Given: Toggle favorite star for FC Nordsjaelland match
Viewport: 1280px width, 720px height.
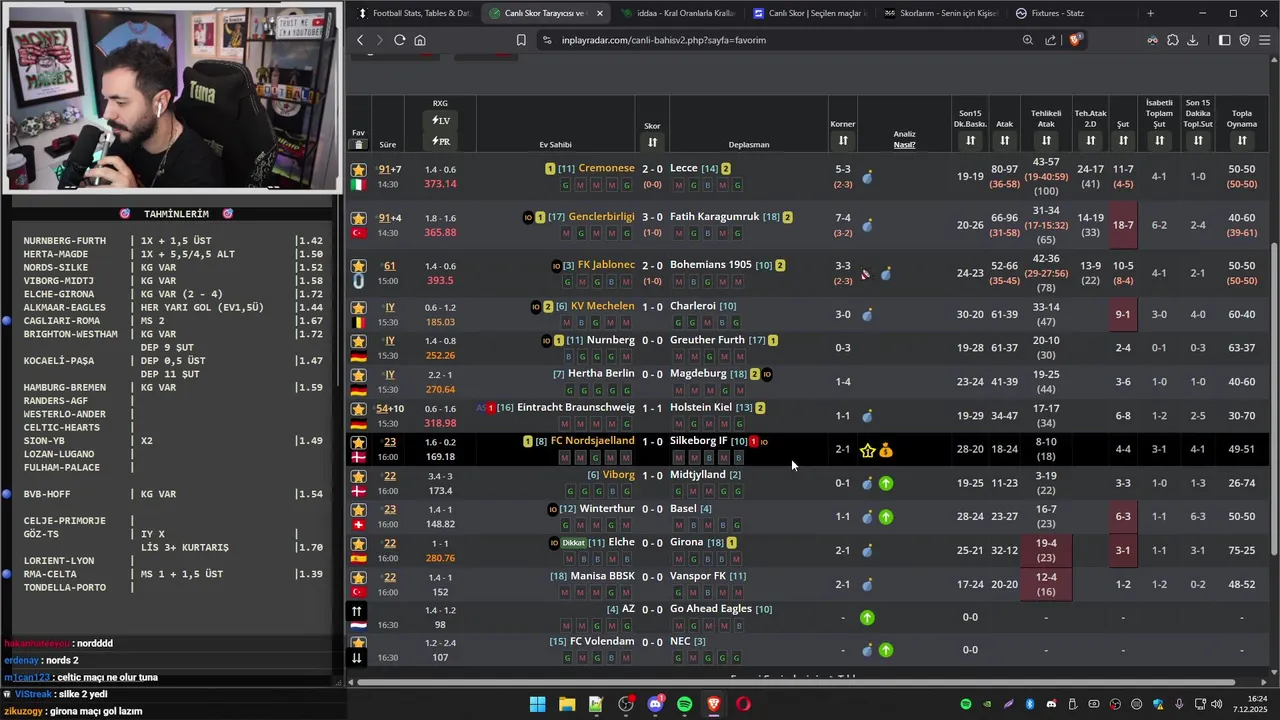Looking at the screenshot, I should tap(358, 442).
